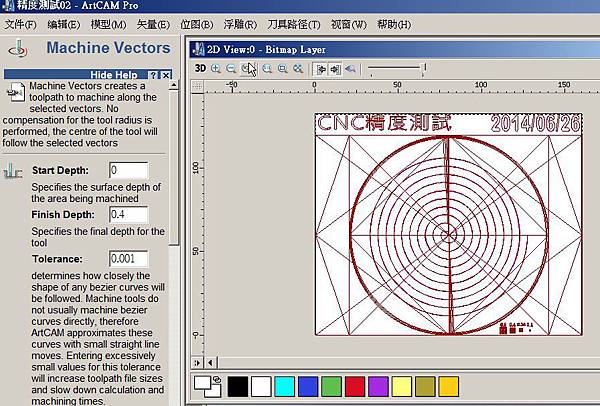Select the olive color swatch

tap(425, 386)
